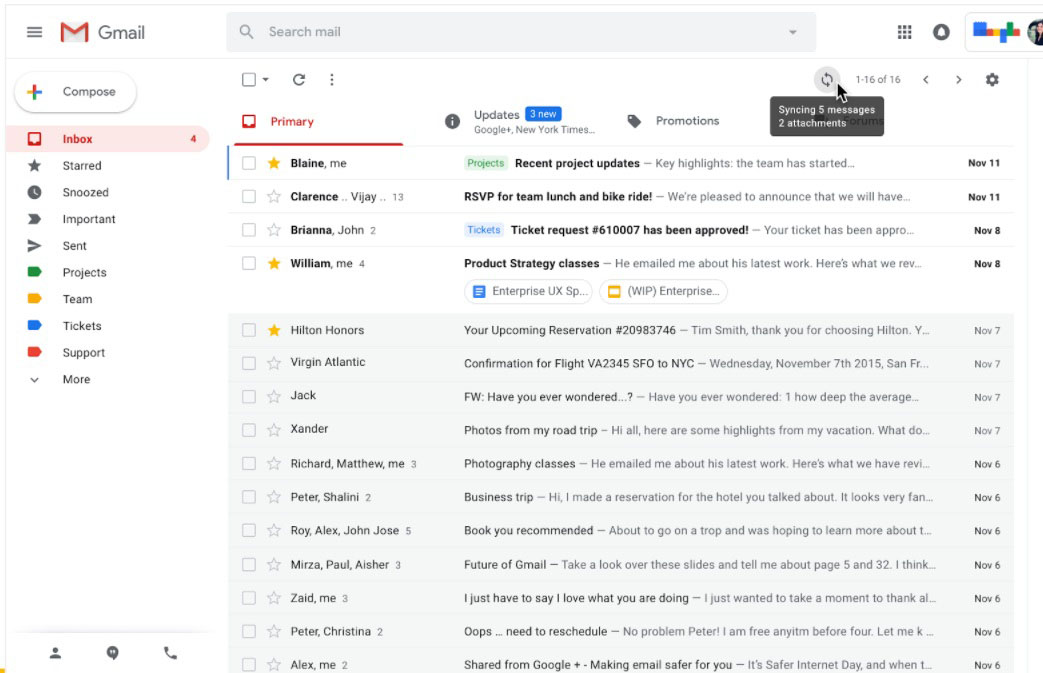Star the Brianna, John email
This screenshot has height=673, width=1043.
[x=273, y=230]
